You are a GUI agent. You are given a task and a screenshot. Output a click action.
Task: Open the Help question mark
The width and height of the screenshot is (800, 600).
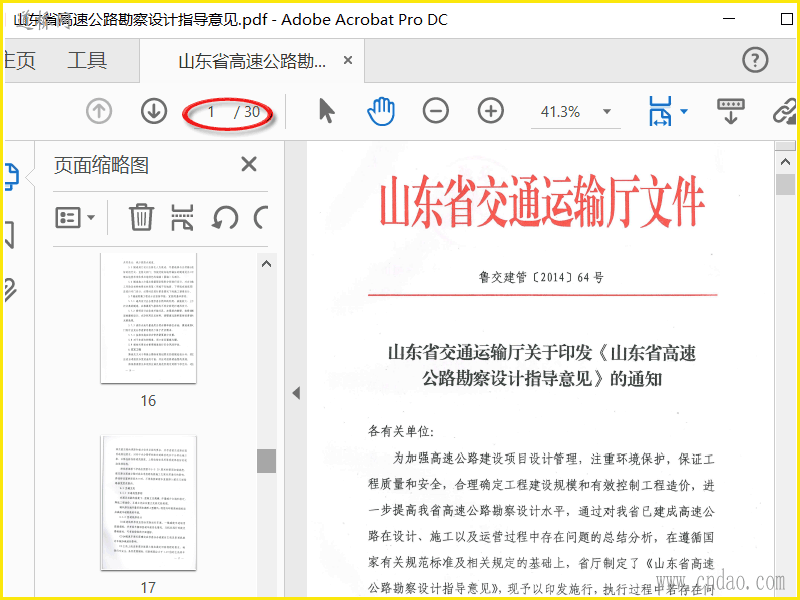pyautogui.click(x=755, y=60)
